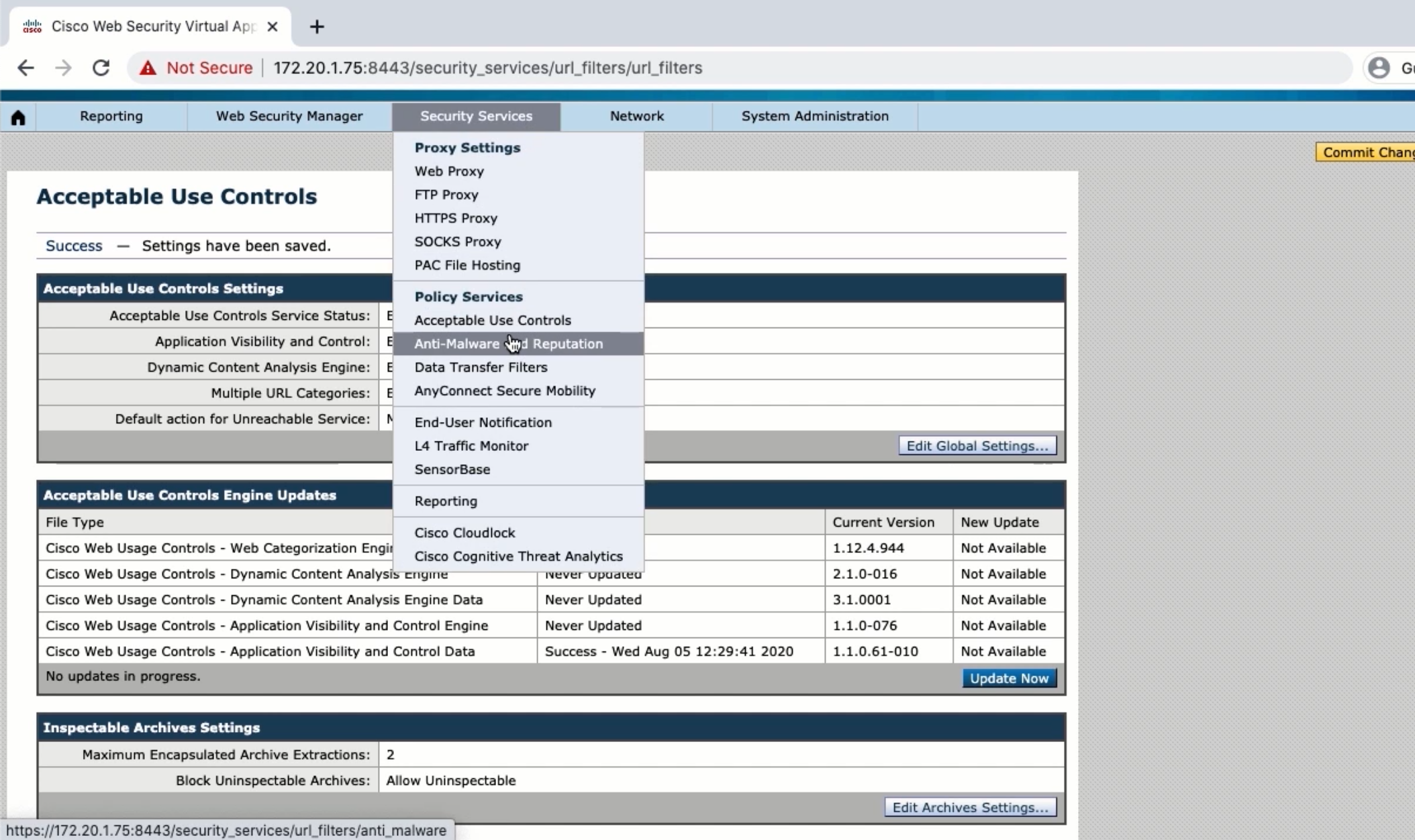Click the Multiple URL Categories label
This screenshot has height=840, width=1415.
click(290, 393)
